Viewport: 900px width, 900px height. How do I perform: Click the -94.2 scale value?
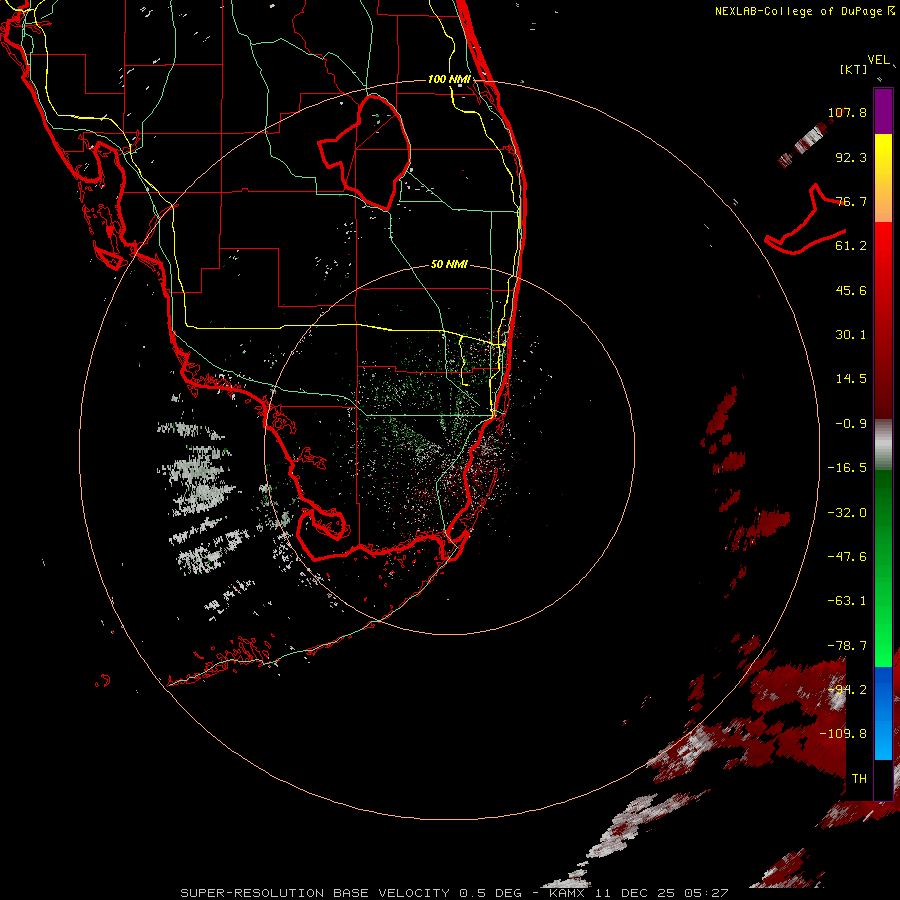pos(847,690)
